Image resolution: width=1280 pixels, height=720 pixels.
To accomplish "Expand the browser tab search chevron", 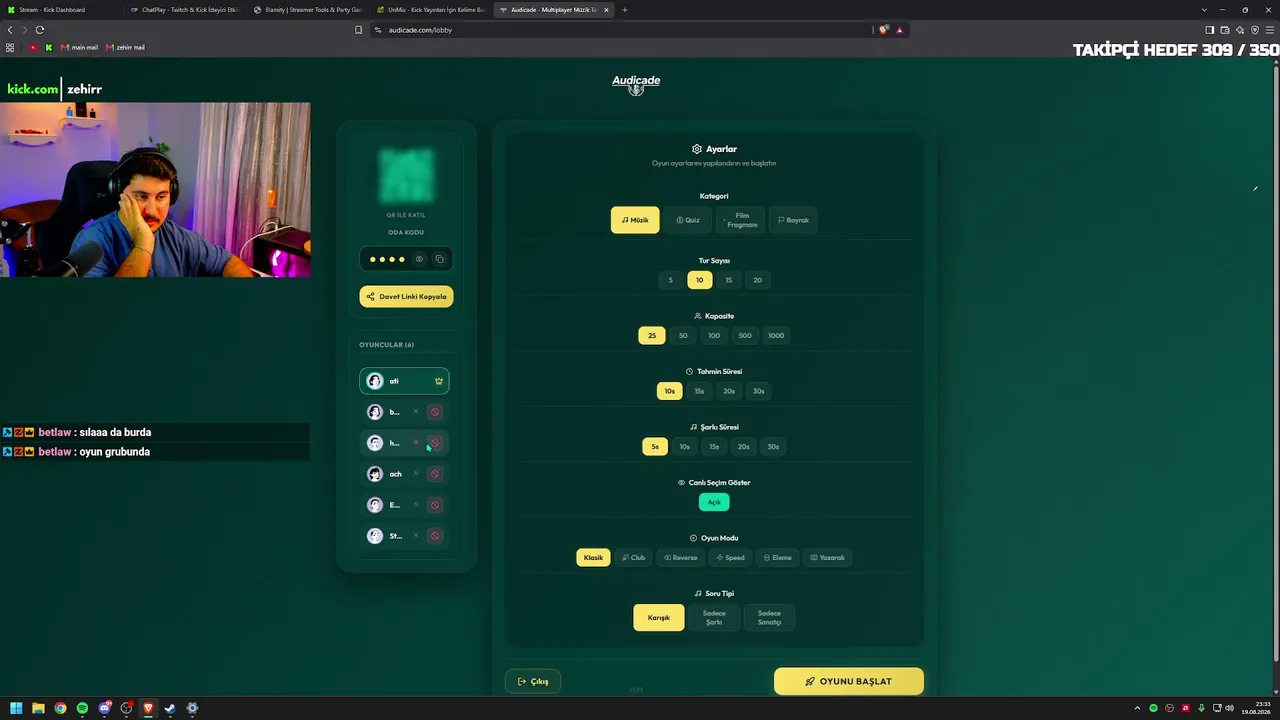I will coord(1204,10).
